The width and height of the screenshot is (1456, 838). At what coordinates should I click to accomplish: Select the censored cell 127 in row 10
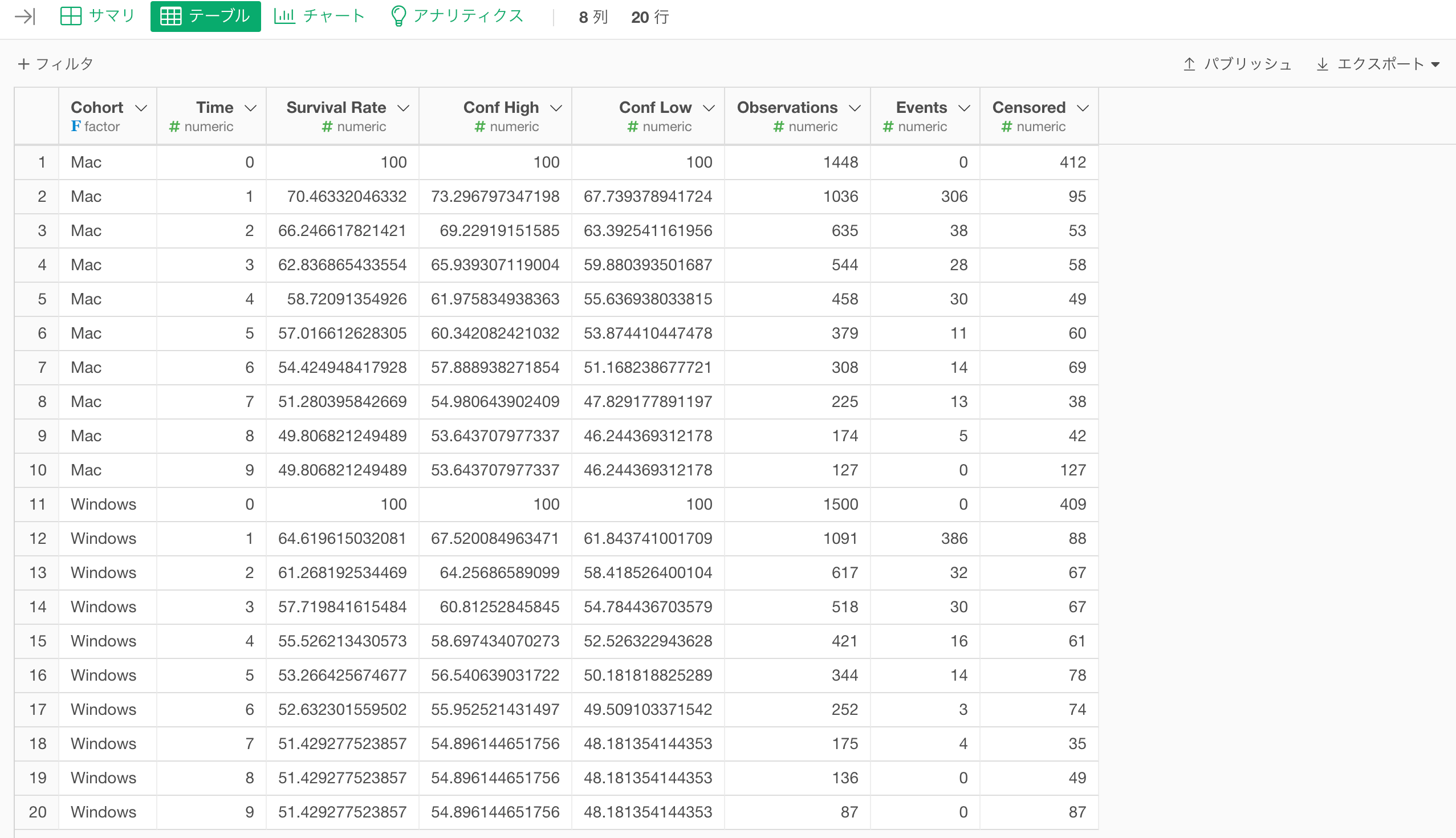[1039, 470]
